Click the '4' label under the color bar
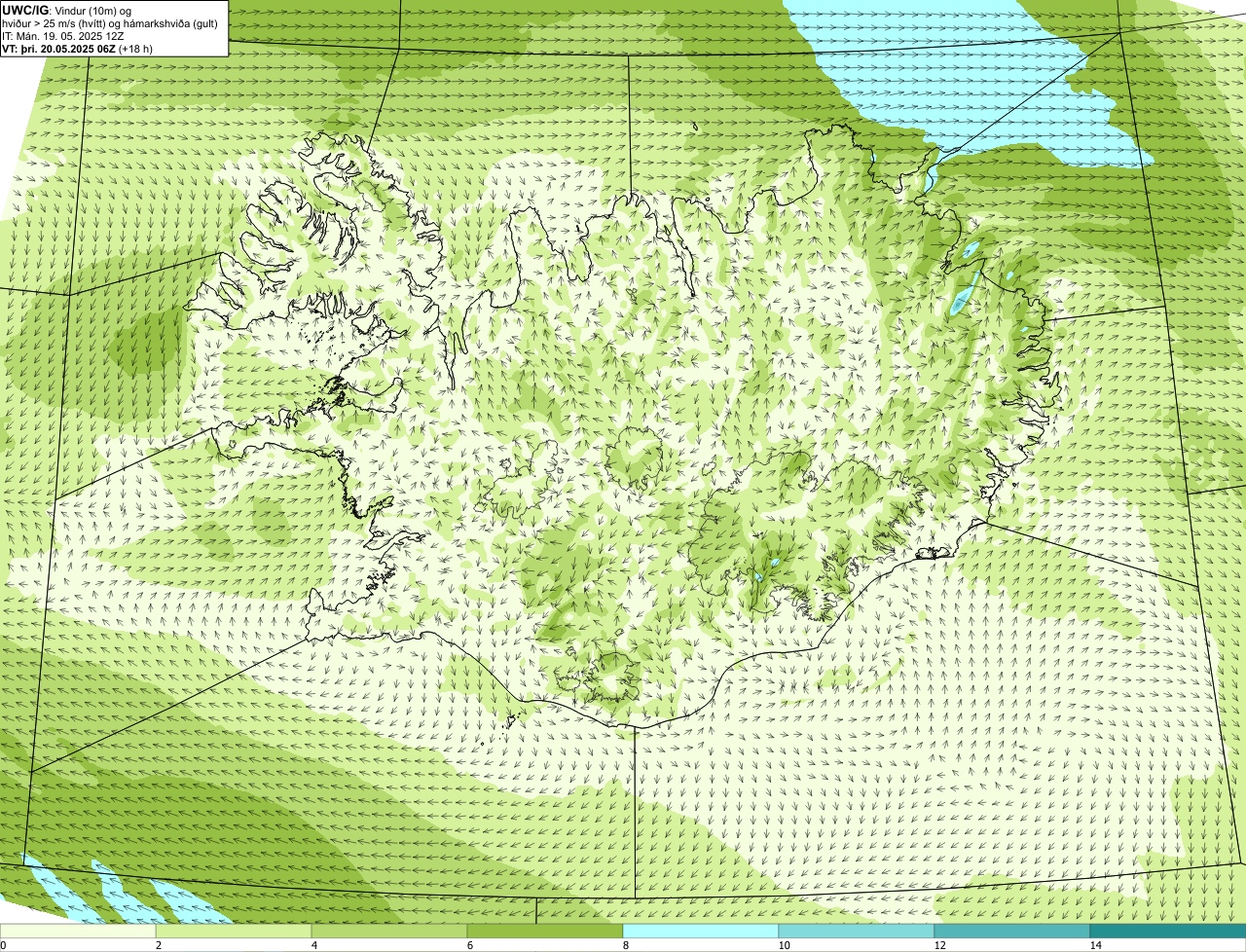The width and height of the screenshot is (1246, 952). point(313,945)
